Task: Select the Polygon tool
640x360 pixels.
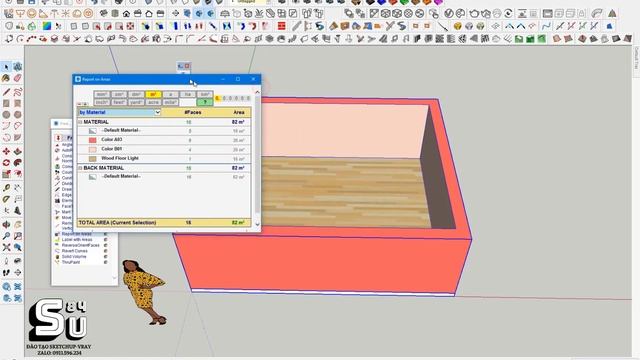Action: pyautogui.click(x=18, y=115)
